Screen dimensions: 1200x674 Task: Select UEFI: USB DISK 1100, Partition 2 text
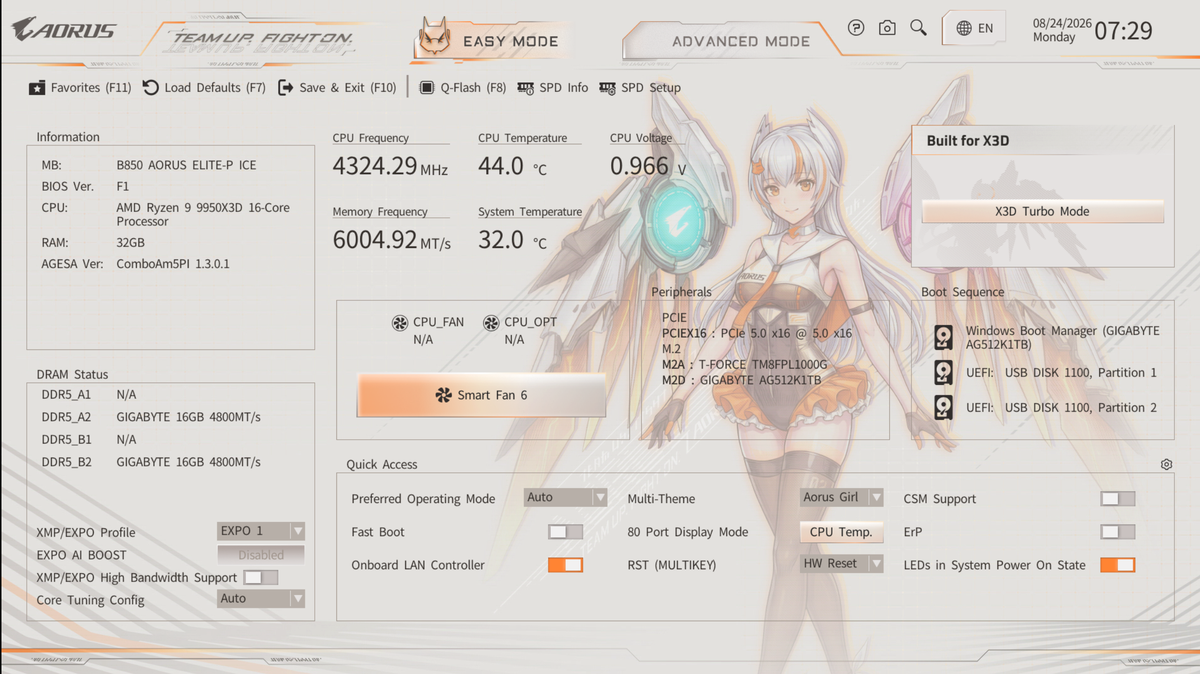click(x=1061, y=408)
